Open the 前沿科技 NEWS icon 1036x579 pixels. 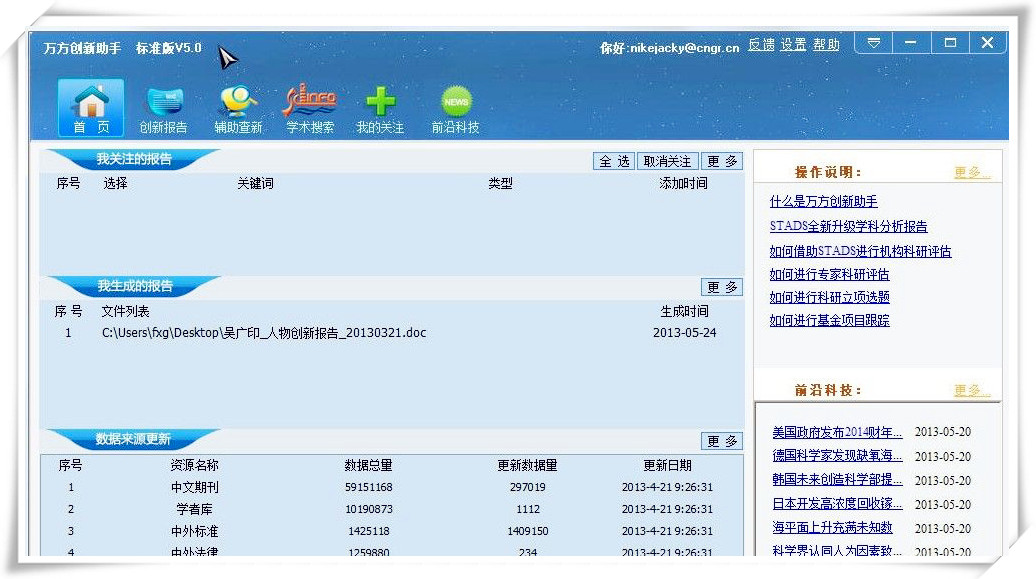(x=455, y=109)
